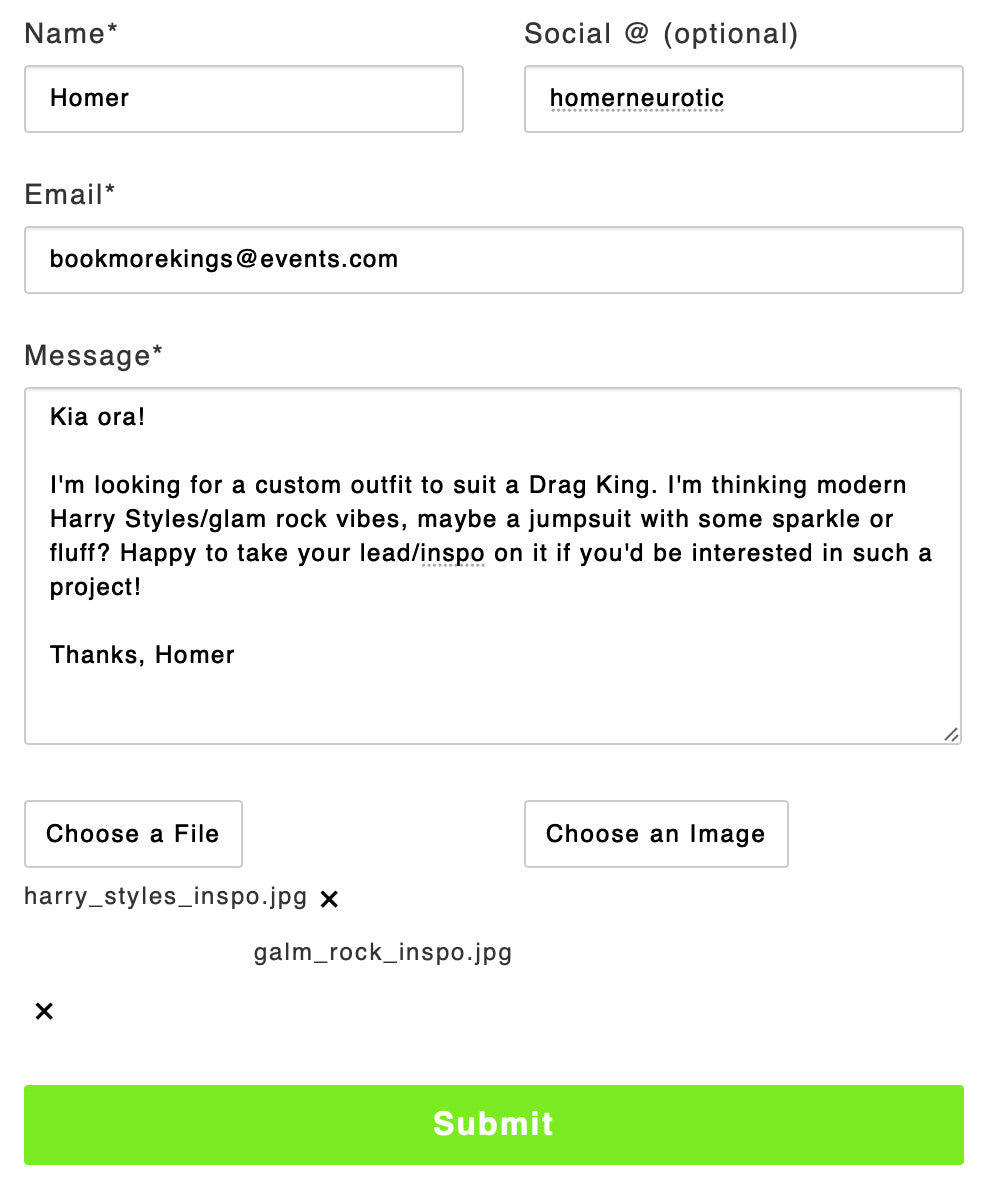998x1192 pixels.
Task: Click the Message box resize handle
Action: [x=951, y=734]
